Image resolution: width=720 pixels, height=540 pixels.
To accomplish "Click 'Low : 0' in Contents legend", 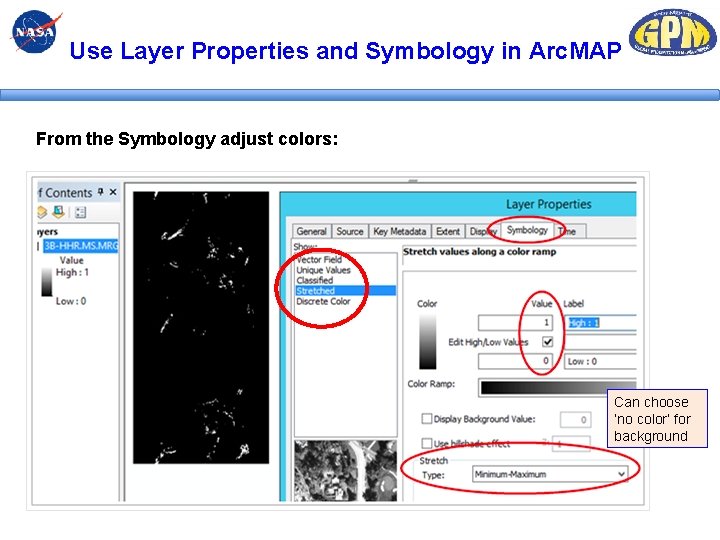I will [x=71, y=301].
